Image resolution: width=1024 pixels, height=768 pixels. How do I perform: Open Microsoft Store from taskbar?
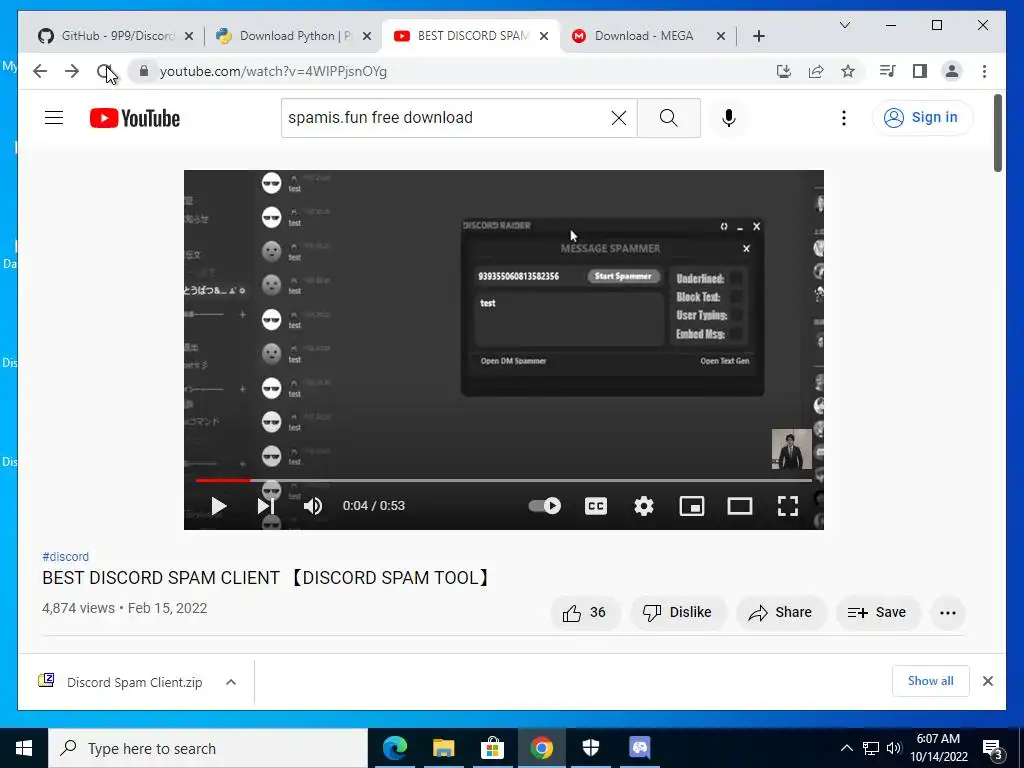click(x=492, y=748)
